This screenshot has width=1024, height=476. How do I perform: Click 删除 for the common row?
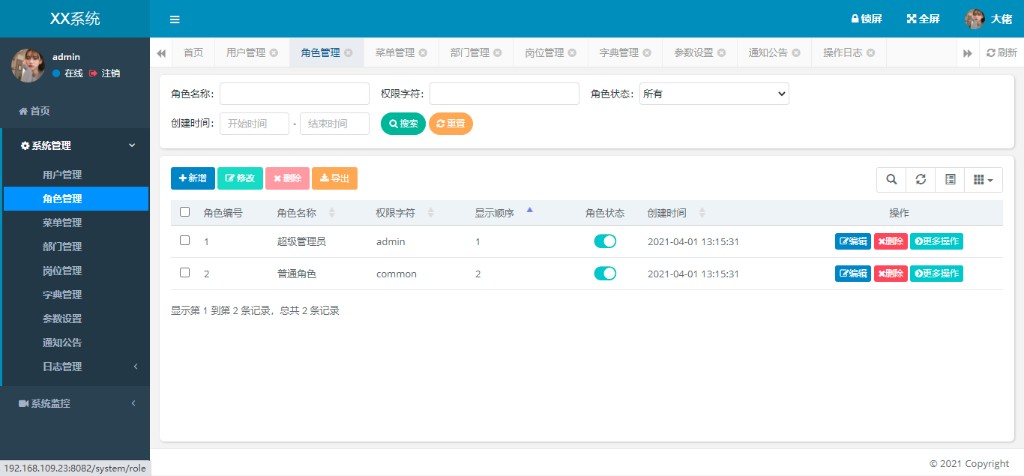(x=891, y=274)
